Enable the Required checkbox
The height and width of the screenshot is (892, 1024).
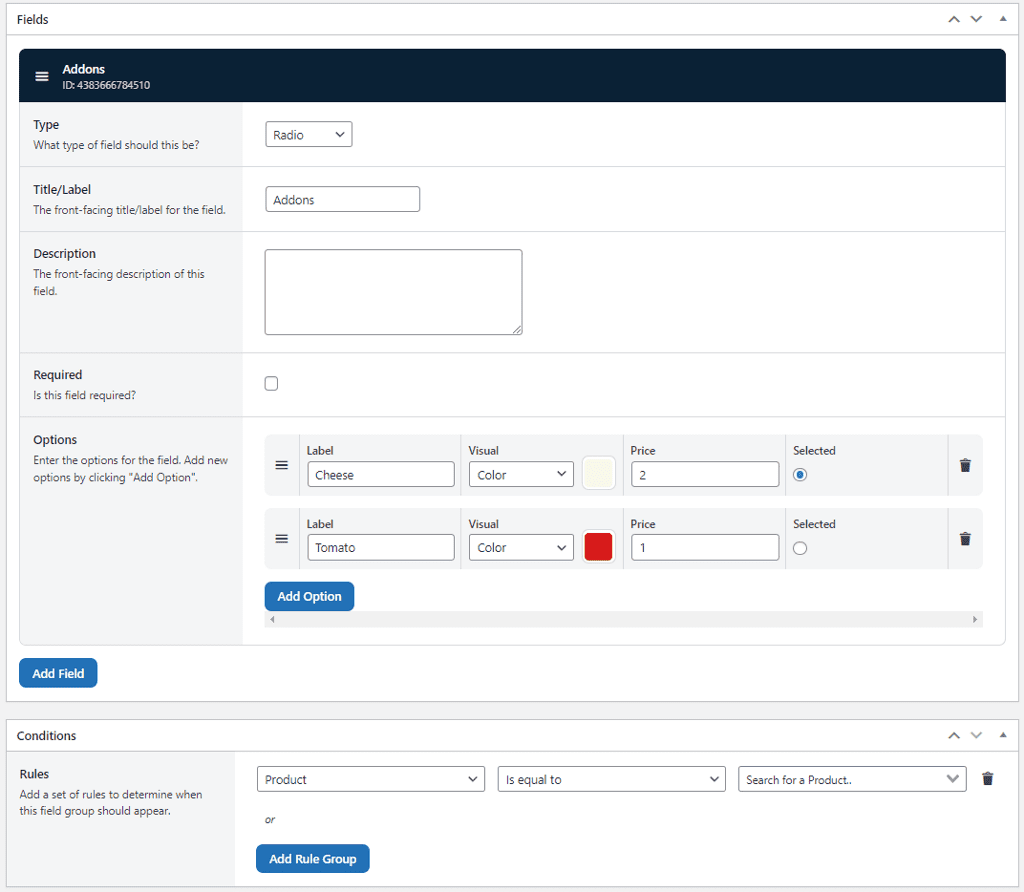click(271, 384)
